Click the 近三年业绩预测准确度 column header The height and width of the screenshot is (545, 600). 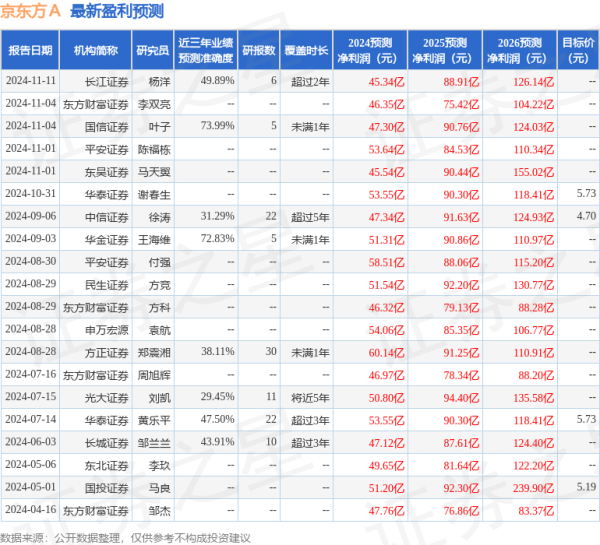tap(204, 50)
